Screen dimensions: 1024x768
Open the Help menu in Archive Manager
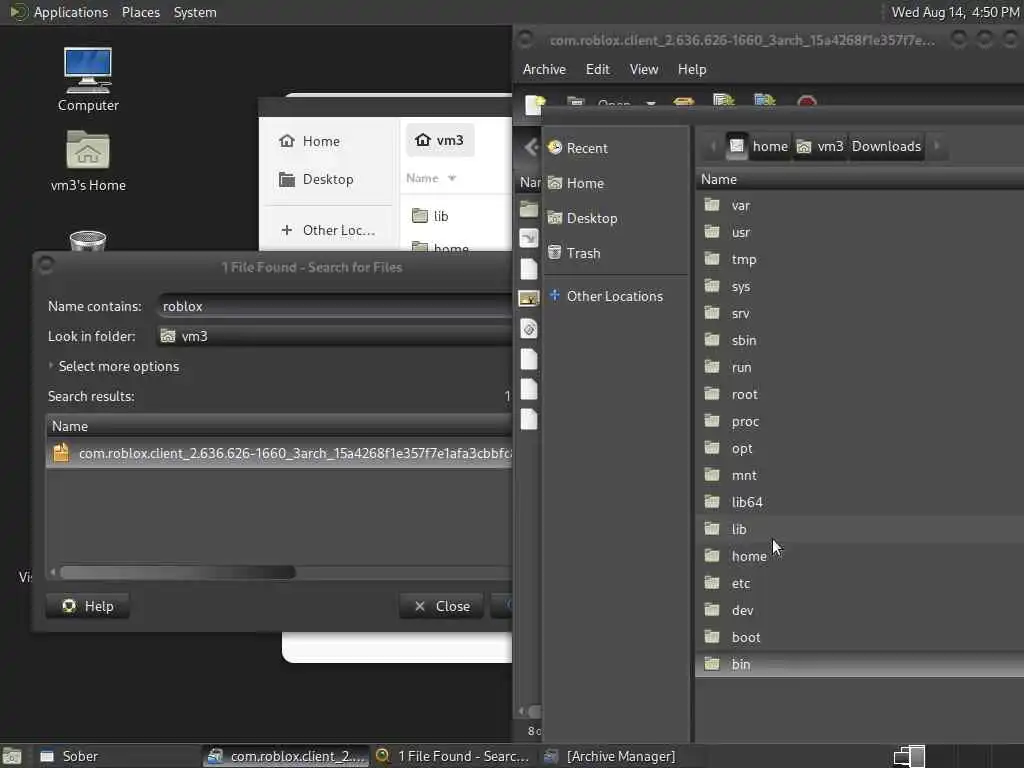click(692, 69)
